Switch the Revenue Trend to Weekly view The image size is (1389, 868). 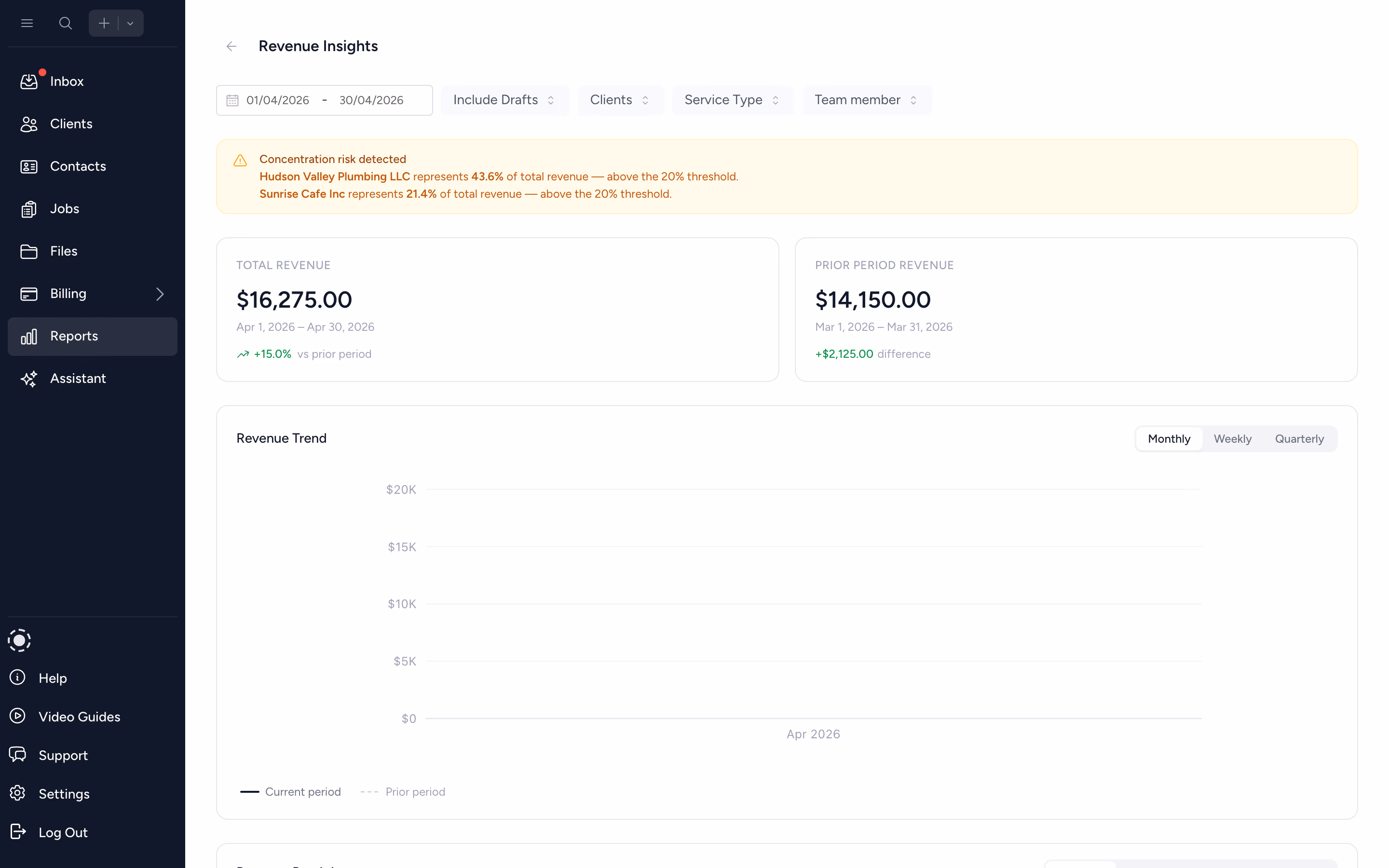[1232, 438]
